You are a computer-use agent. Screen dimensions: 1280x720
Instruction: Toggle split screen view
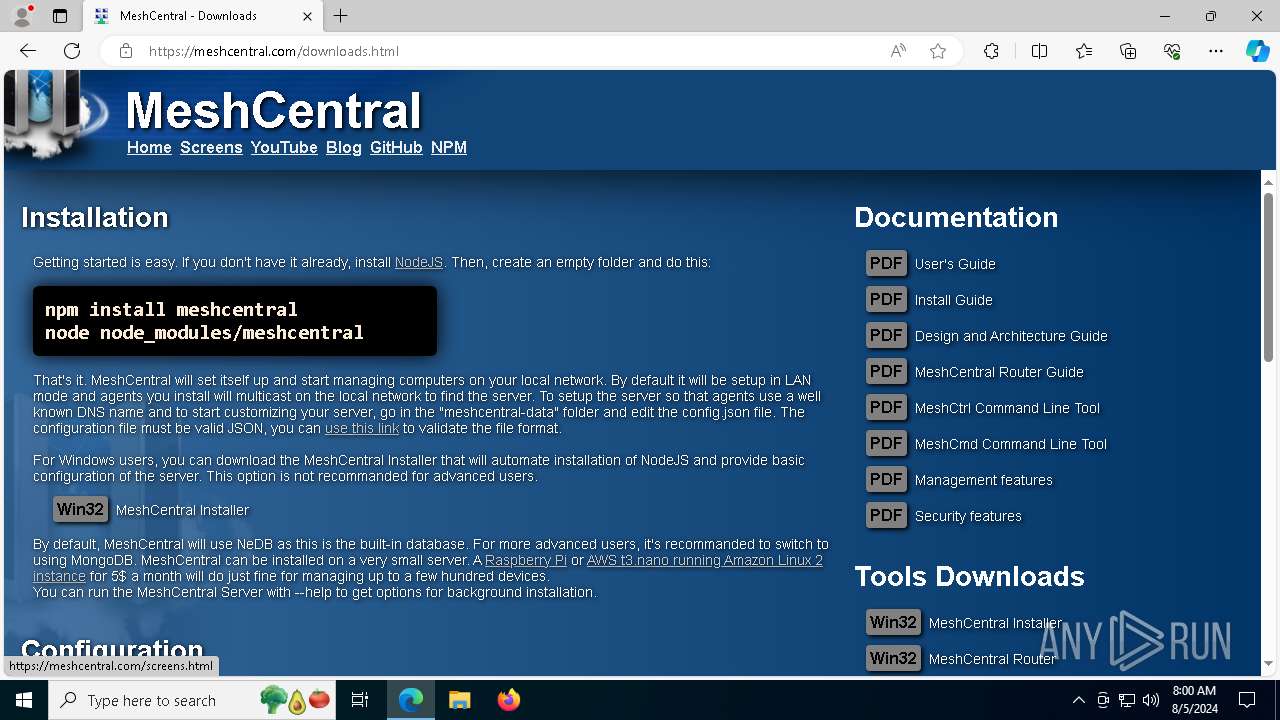1039,51
